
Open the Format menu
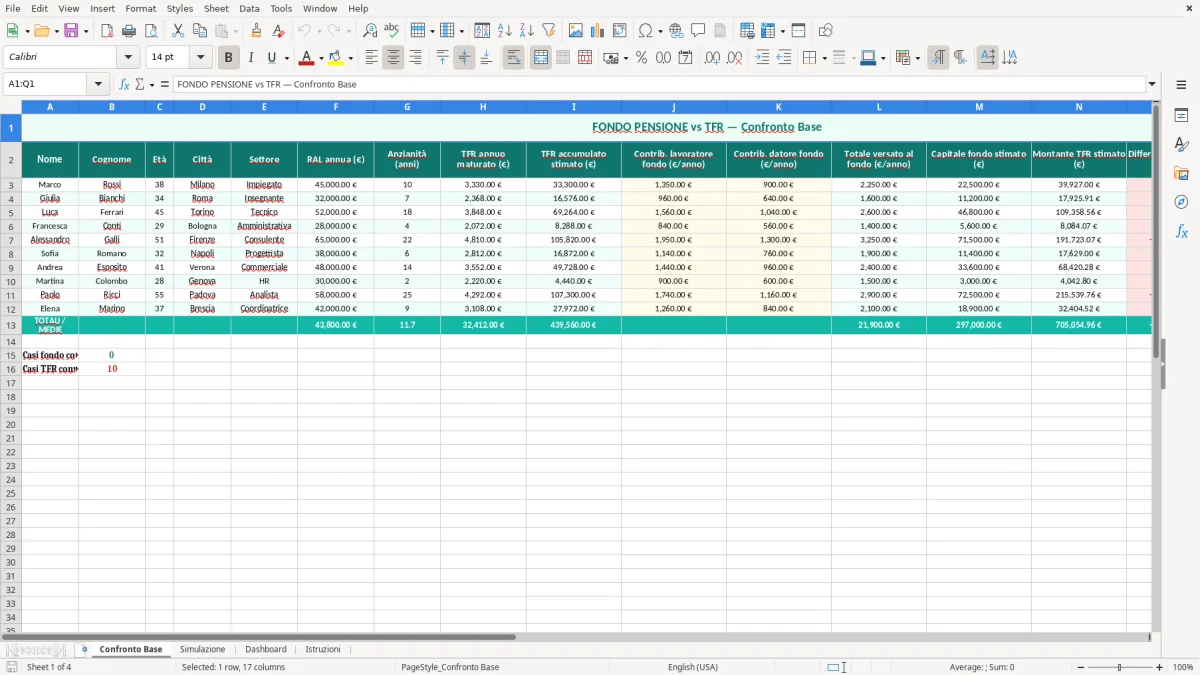tap(141, 8)
